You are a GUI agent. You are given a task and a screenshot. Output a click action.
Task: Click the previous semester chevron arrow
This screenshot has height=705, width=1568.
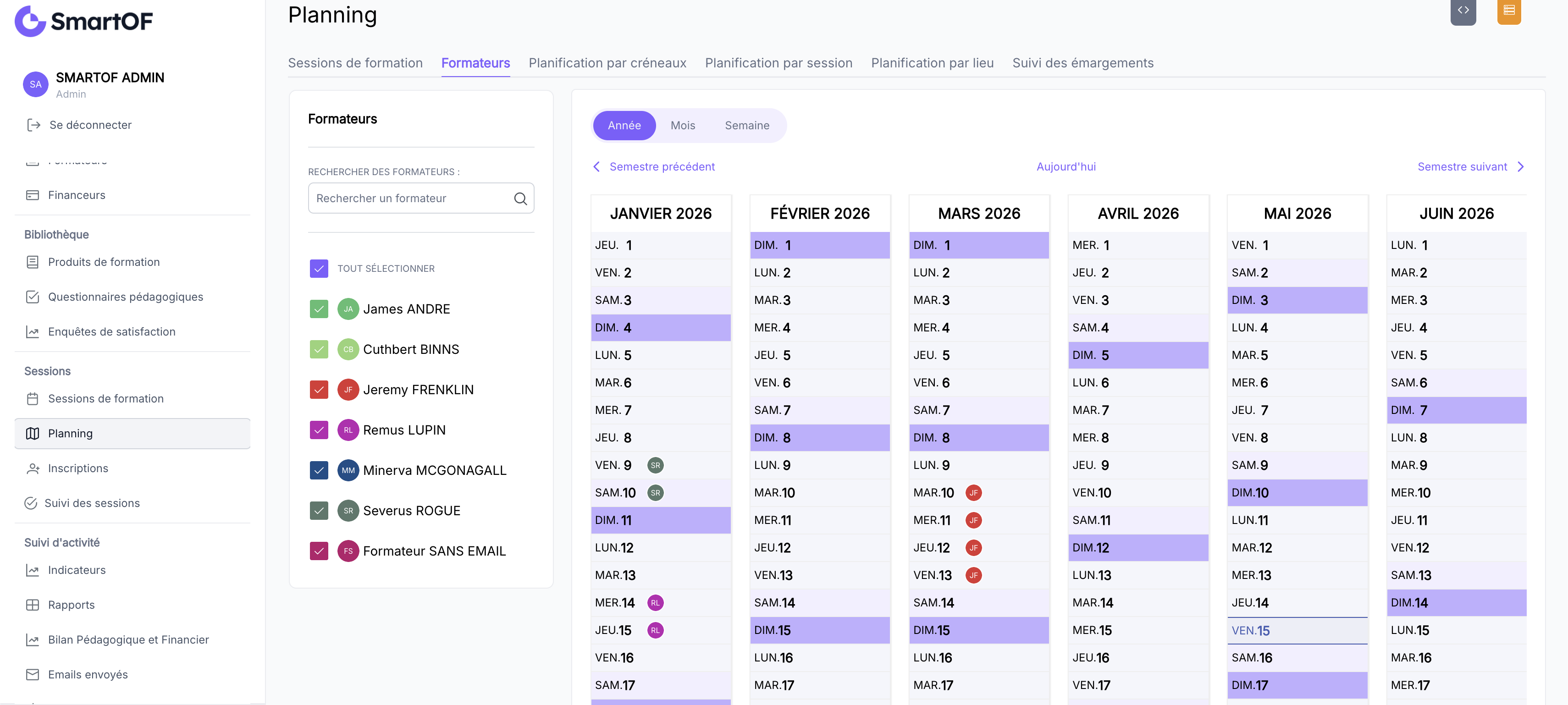[x=596, y=167]
